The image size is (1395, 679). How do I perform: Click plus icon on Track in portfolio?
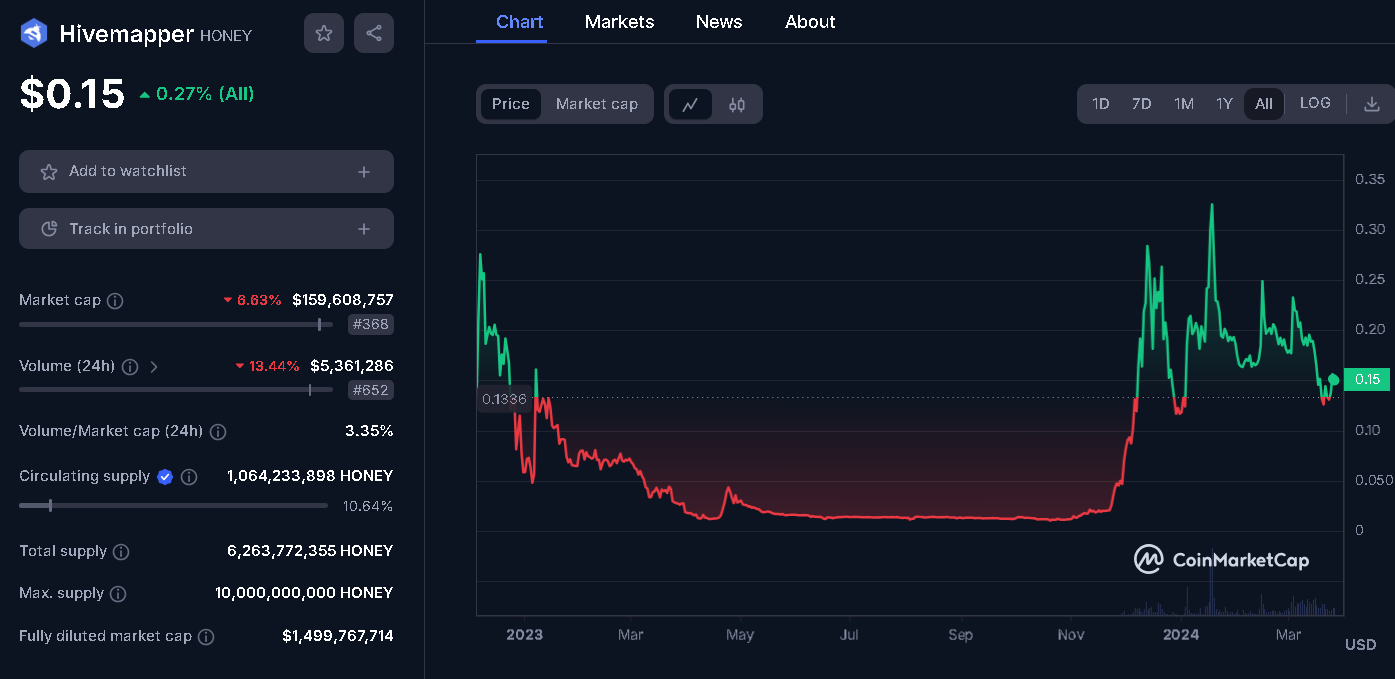364,229
